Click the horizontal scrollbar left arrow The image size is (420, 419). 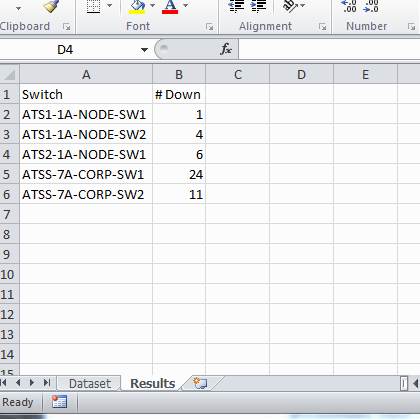coord(415,383)
